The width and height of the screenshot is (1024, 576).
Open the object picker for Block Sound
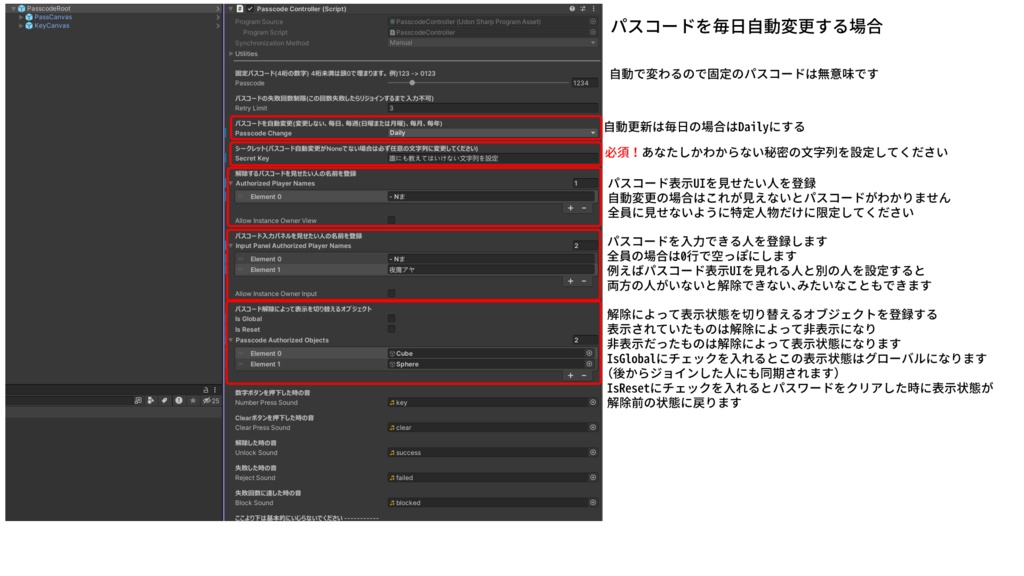tap(591, 502)
